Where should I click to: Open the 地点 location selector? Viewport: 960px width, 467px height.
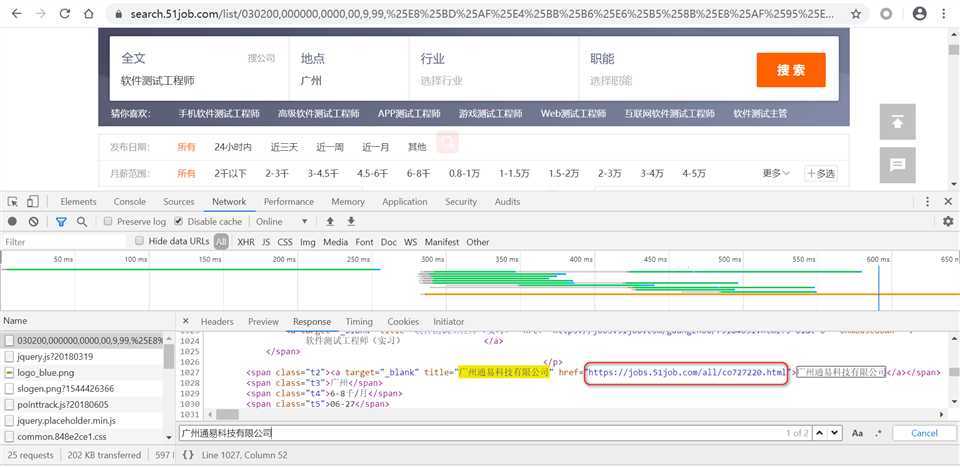coord(351,69)
